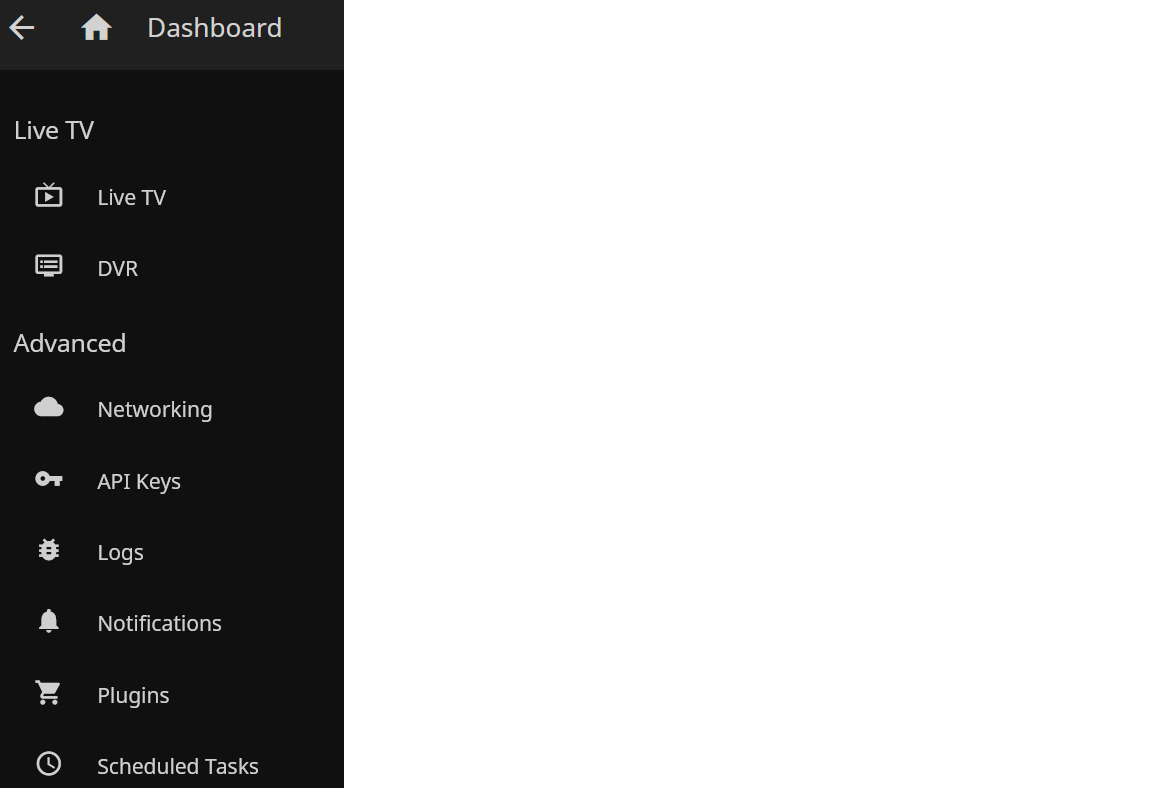Click the Live TV television icon
The height and width of the screenshot is (788, 1152).
49,195
